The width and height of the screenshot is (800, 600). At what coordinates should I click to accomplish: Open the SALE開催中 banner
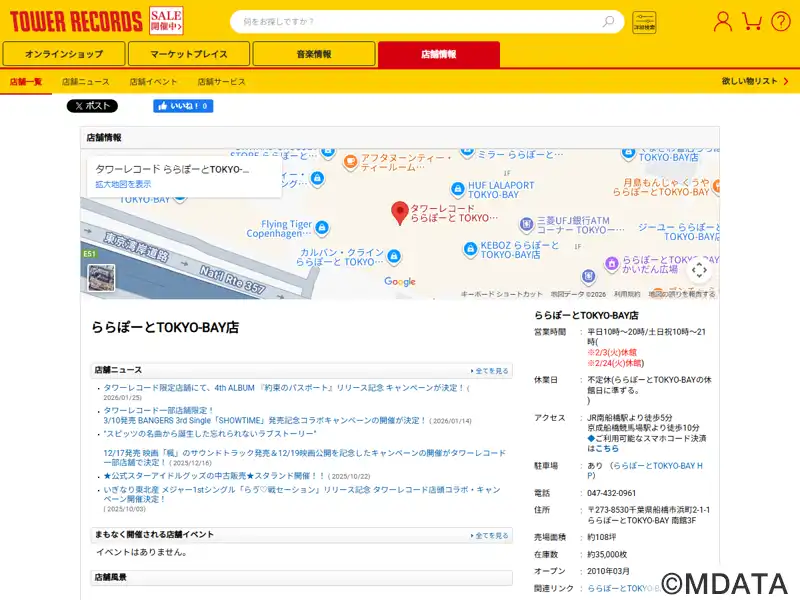[x=166, y=21]
